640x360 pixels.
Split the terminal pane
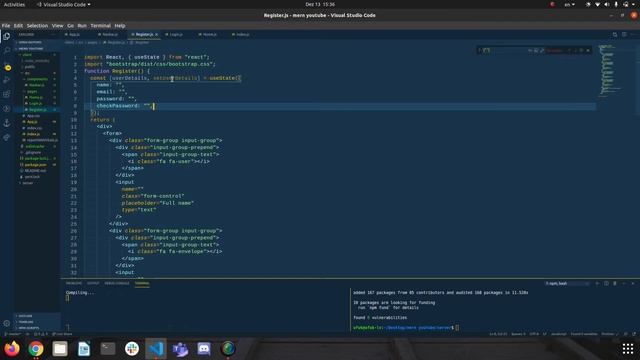[x=606, y=283]
